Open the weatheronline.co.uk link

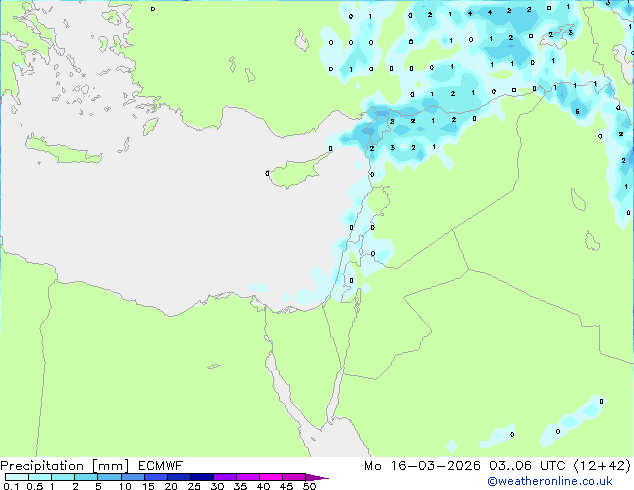(550, 481)
